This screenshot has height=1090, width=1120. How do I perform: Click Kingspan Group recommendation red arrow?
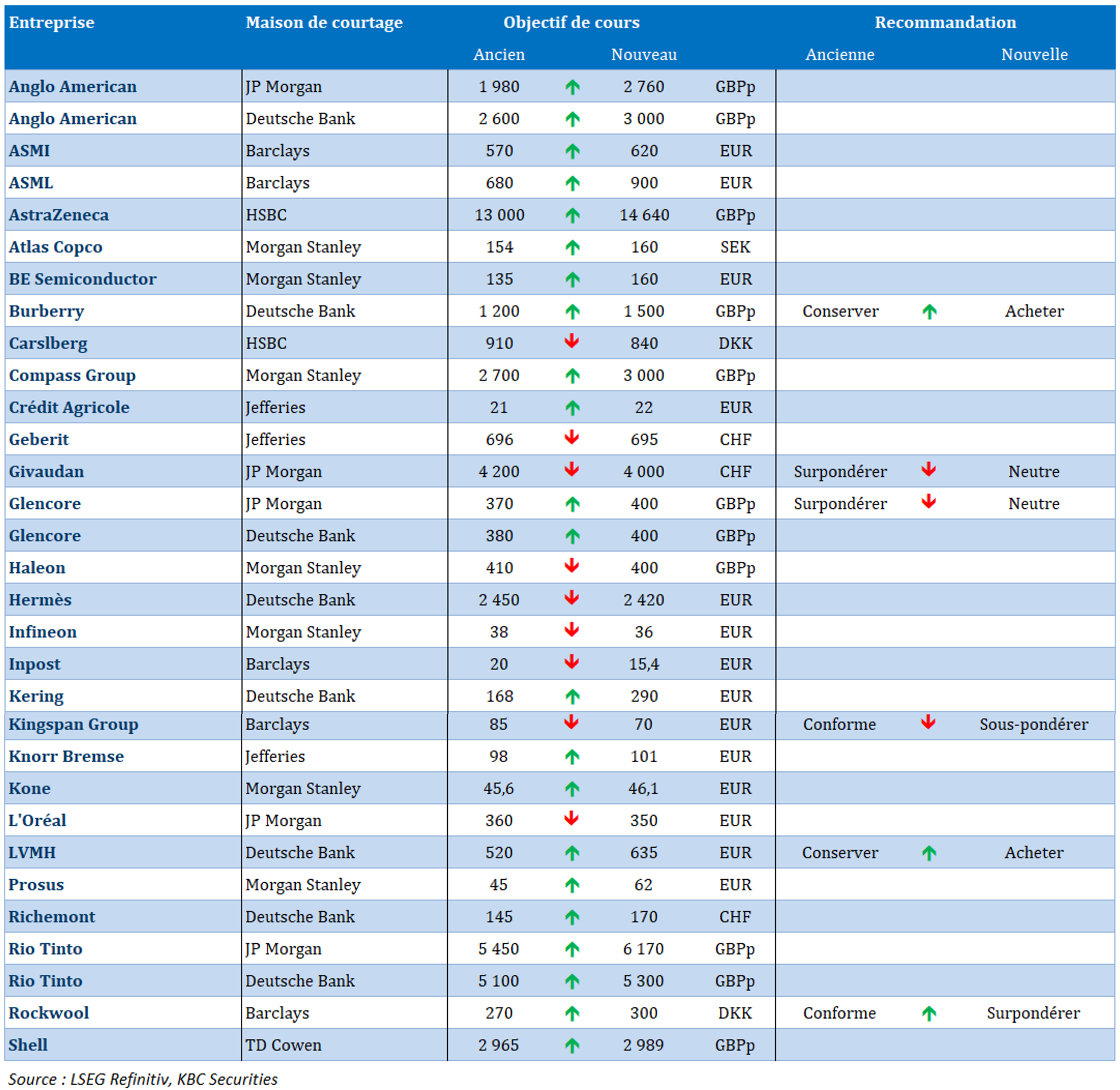point(928,722)
